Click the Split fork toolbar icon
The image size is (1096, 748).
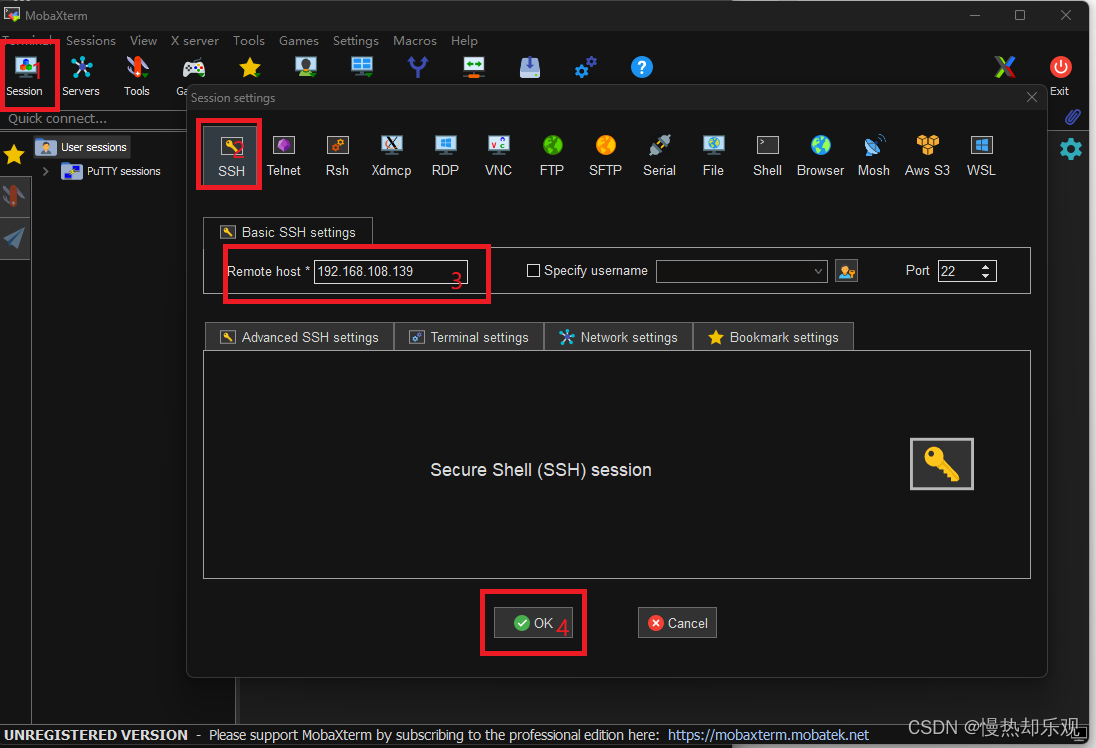[418, 67]
